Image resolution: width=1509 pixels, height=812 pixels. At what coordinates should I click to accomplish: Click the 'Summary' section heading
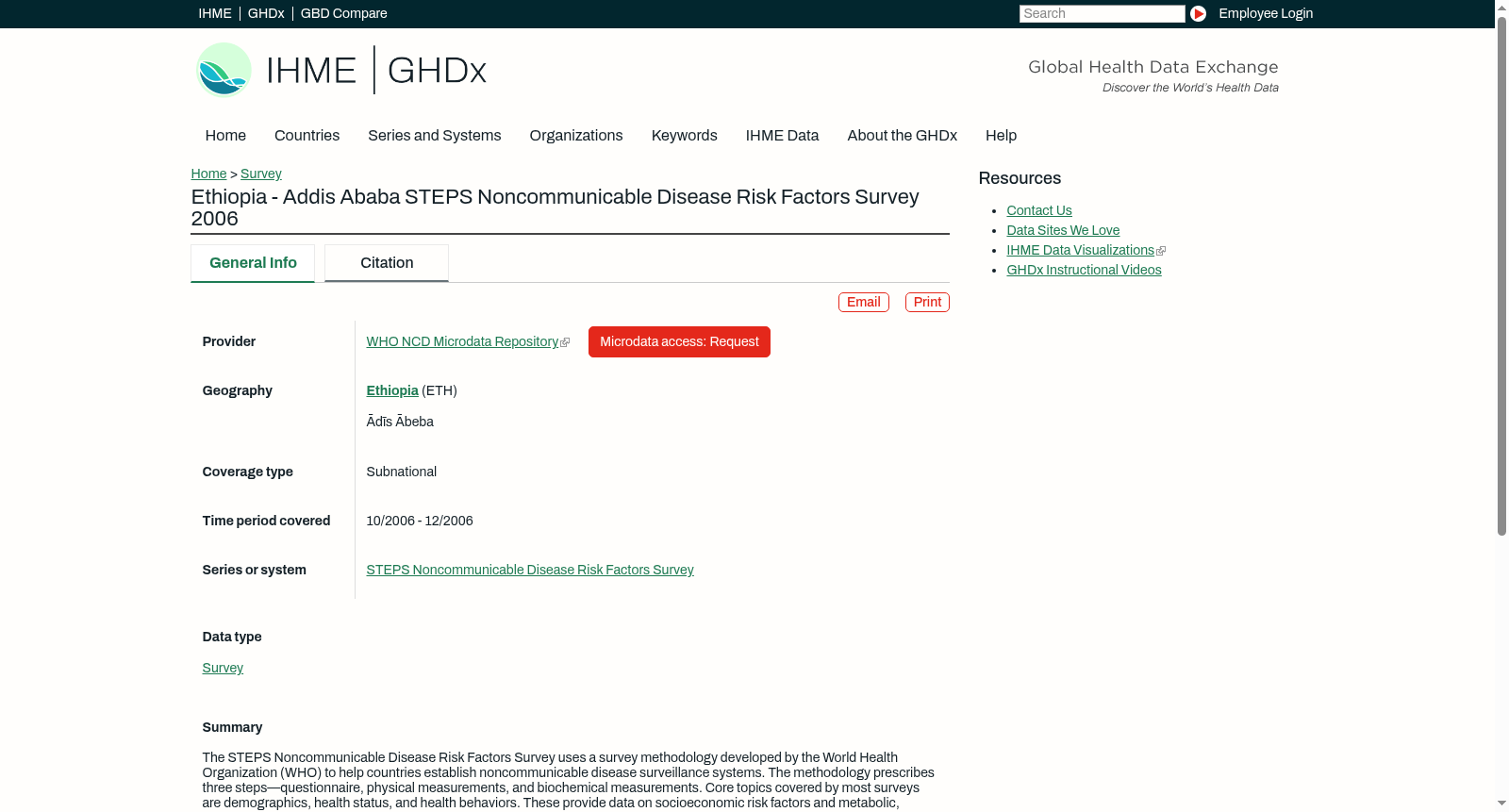(232, 727)
